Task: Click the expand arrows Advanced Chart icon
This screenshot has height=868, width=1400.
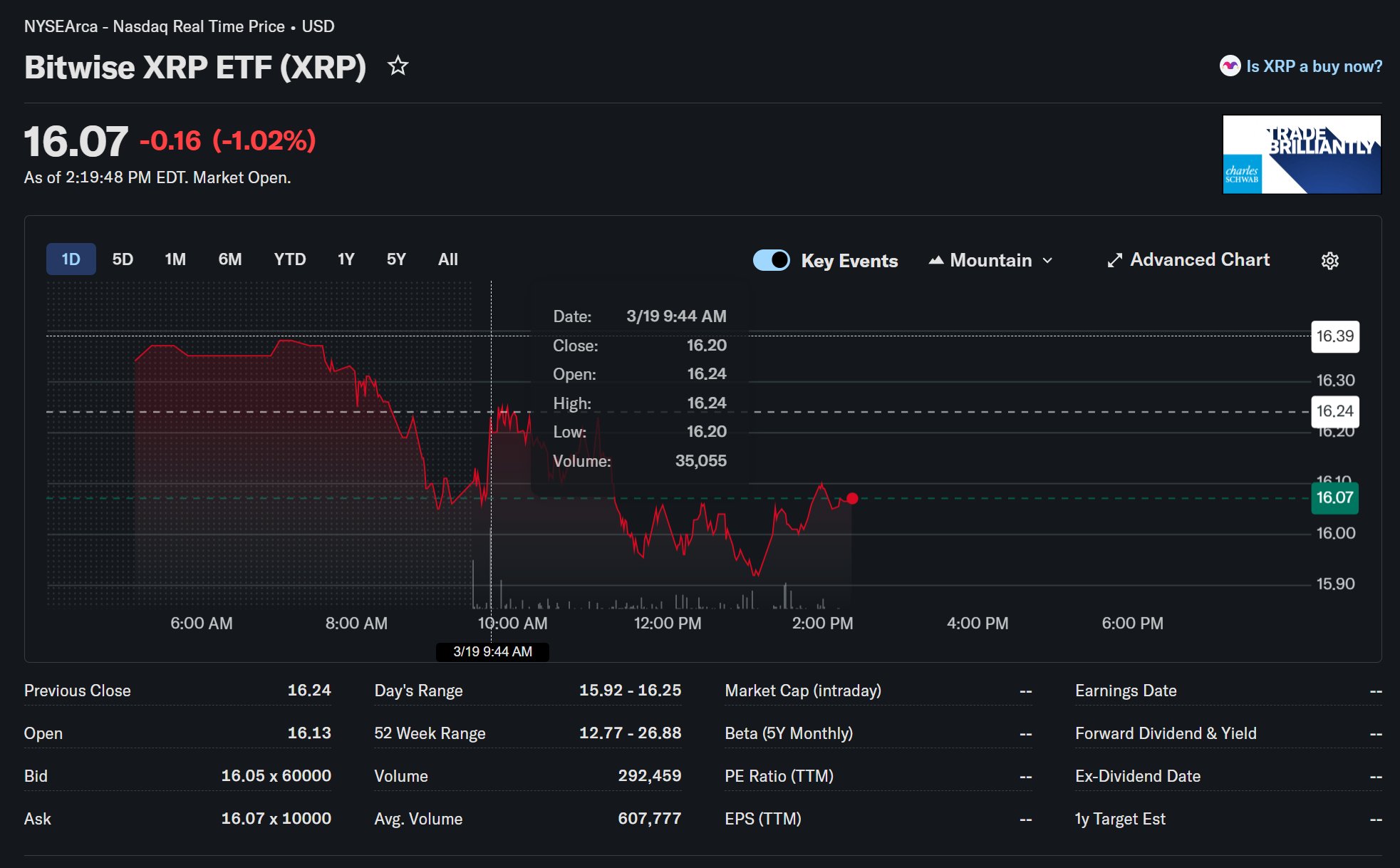Action: (x=1114, y=261)
